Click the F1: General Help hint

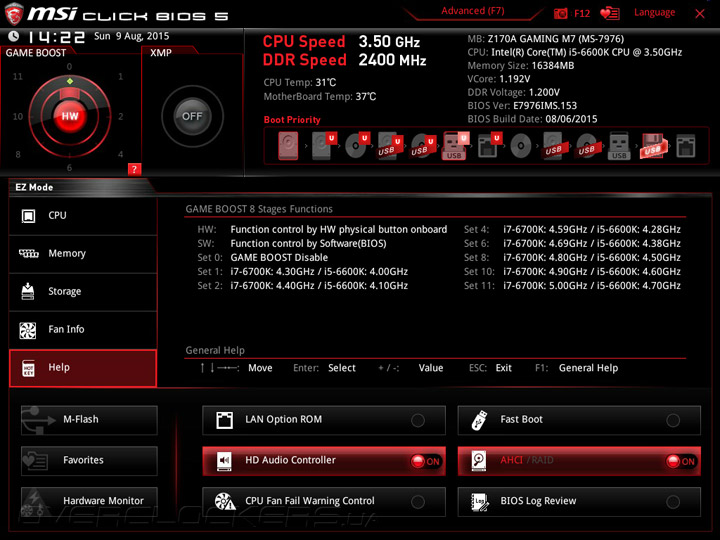(x=576, y=368)
